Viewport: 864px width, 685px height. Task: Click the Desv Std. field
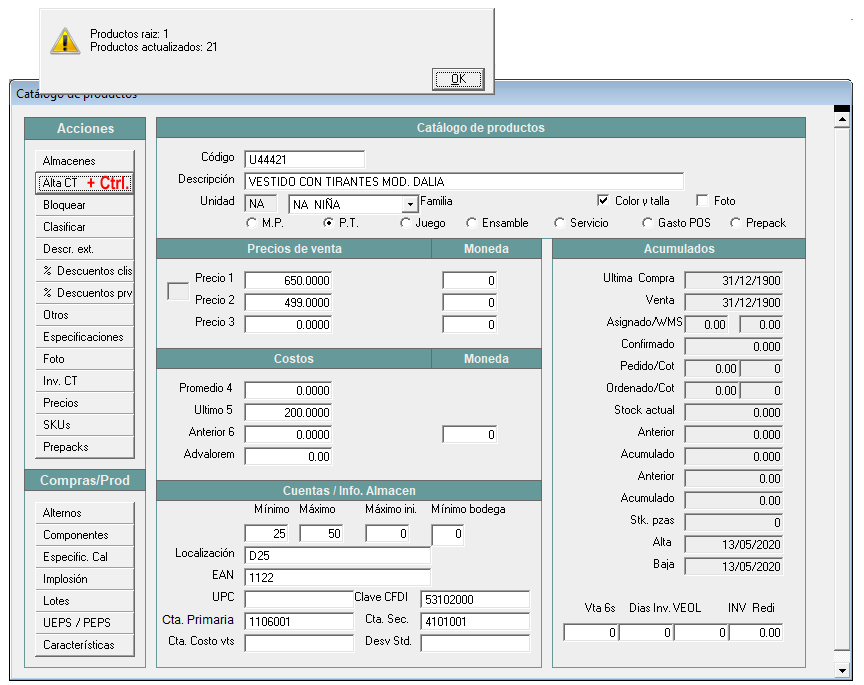475,644
